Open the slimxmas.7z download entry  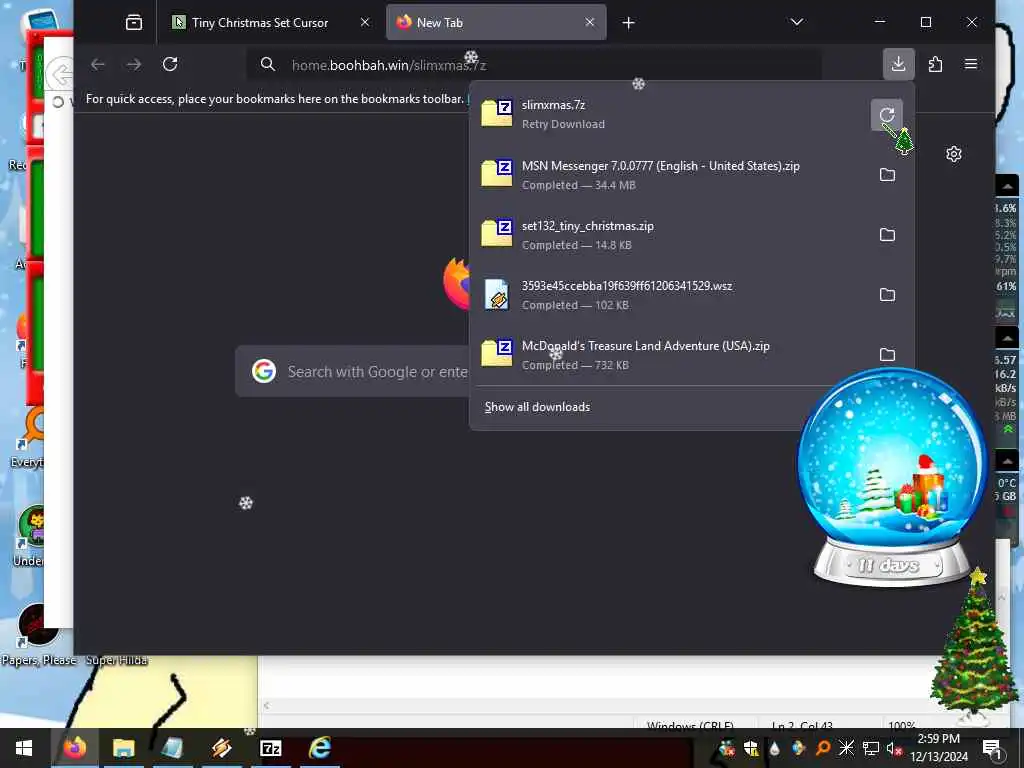[669, 114]
